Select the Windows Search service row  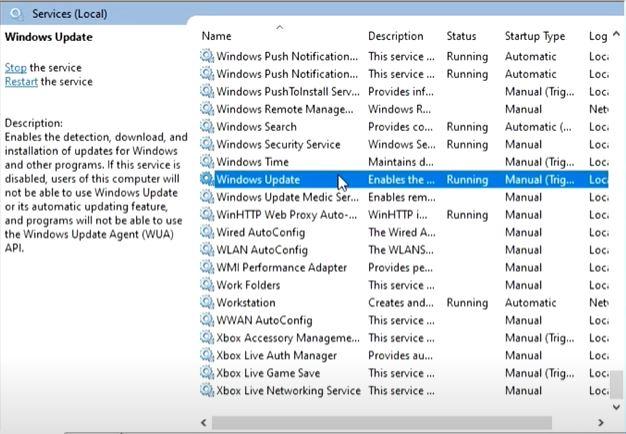tap(404, 127)
